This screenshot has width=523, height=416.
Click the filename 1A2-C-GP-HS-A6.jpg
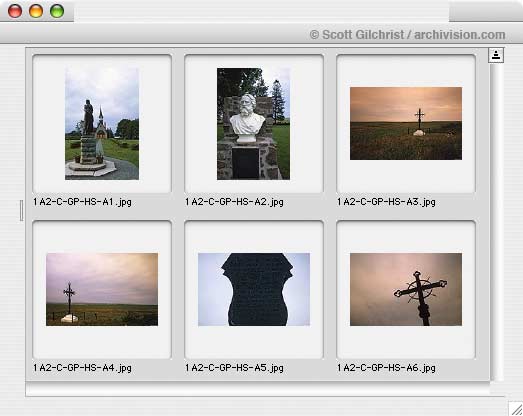point(386,368)
